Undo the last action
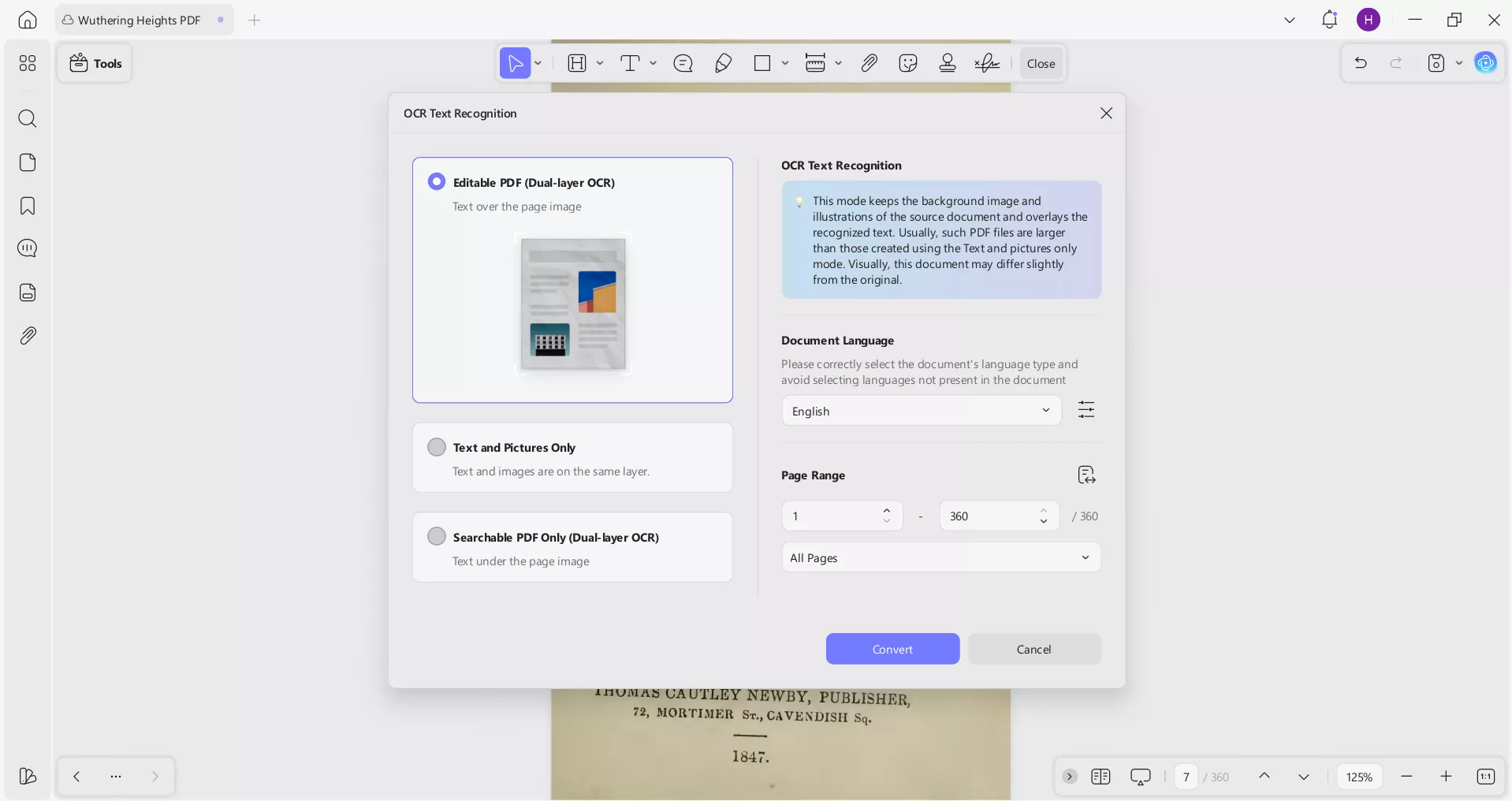Screen dimensions: 1512x801 point(1361,63)
